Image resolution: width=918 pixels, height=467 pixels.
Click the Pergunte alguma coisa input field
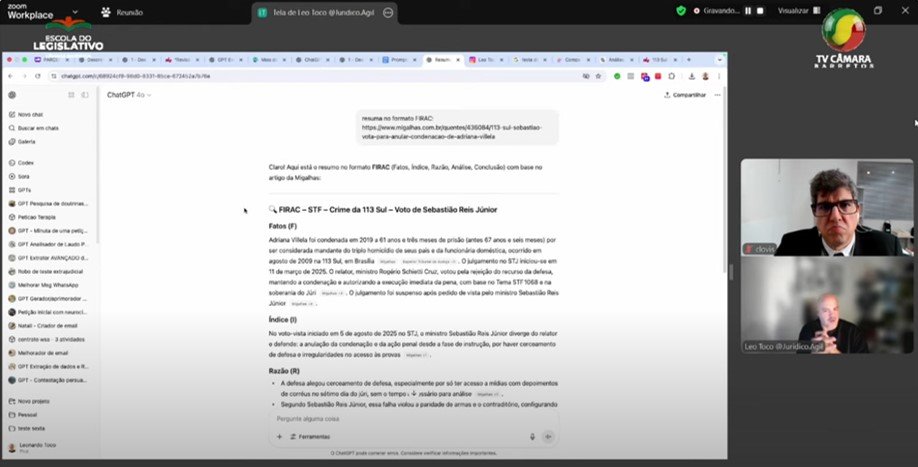[x=400, y=419]
